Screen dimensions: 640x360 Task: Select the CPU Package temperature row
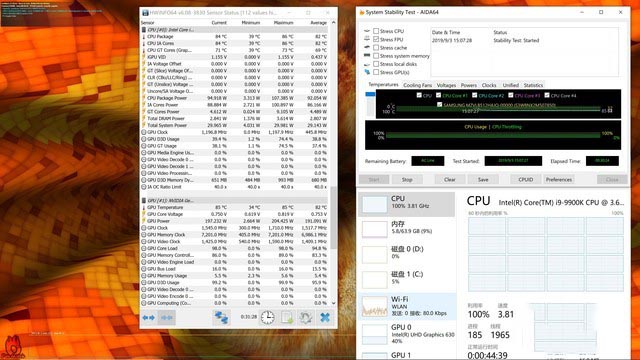coord(234,37)
